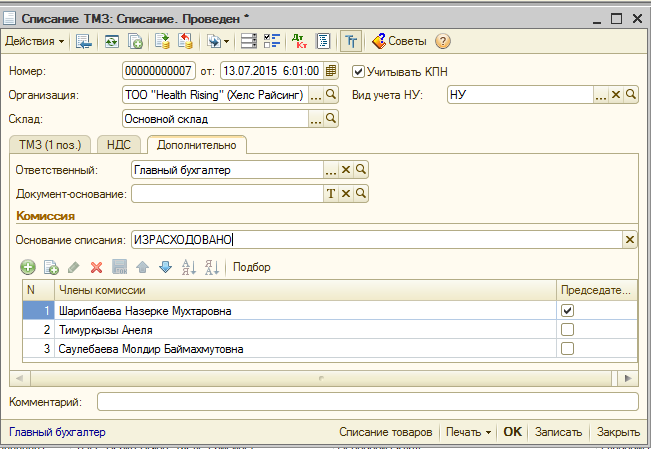This screenshot has width=651, height=449.
Task: Check chairman box for Саулебаева Молдир
Action: [567, 348]
